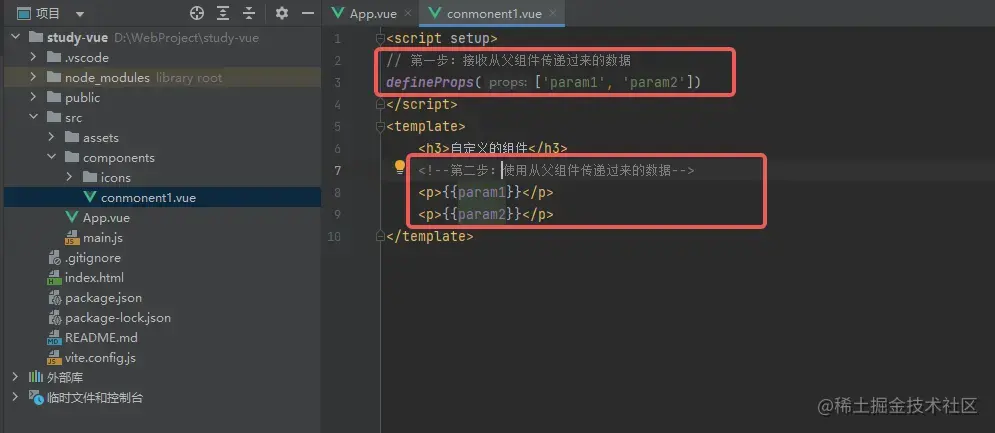Click the Vue icon of App.vue in tree

pos(72,217)
